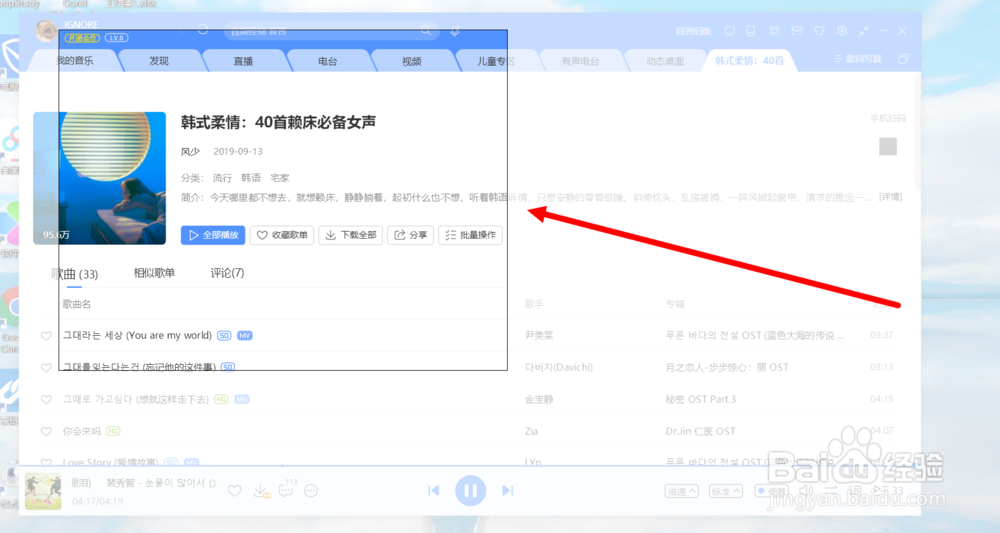Click the playlist cover thumbnail

99,178
